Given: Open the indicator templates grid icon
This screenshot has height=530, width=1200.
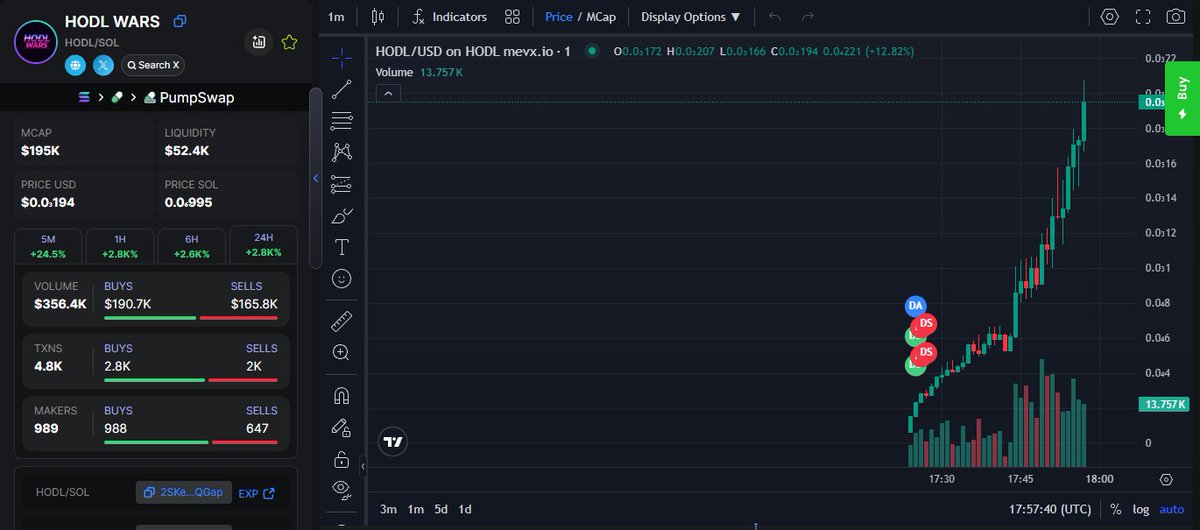Looking at the screenshot, I should coord(512,17).
